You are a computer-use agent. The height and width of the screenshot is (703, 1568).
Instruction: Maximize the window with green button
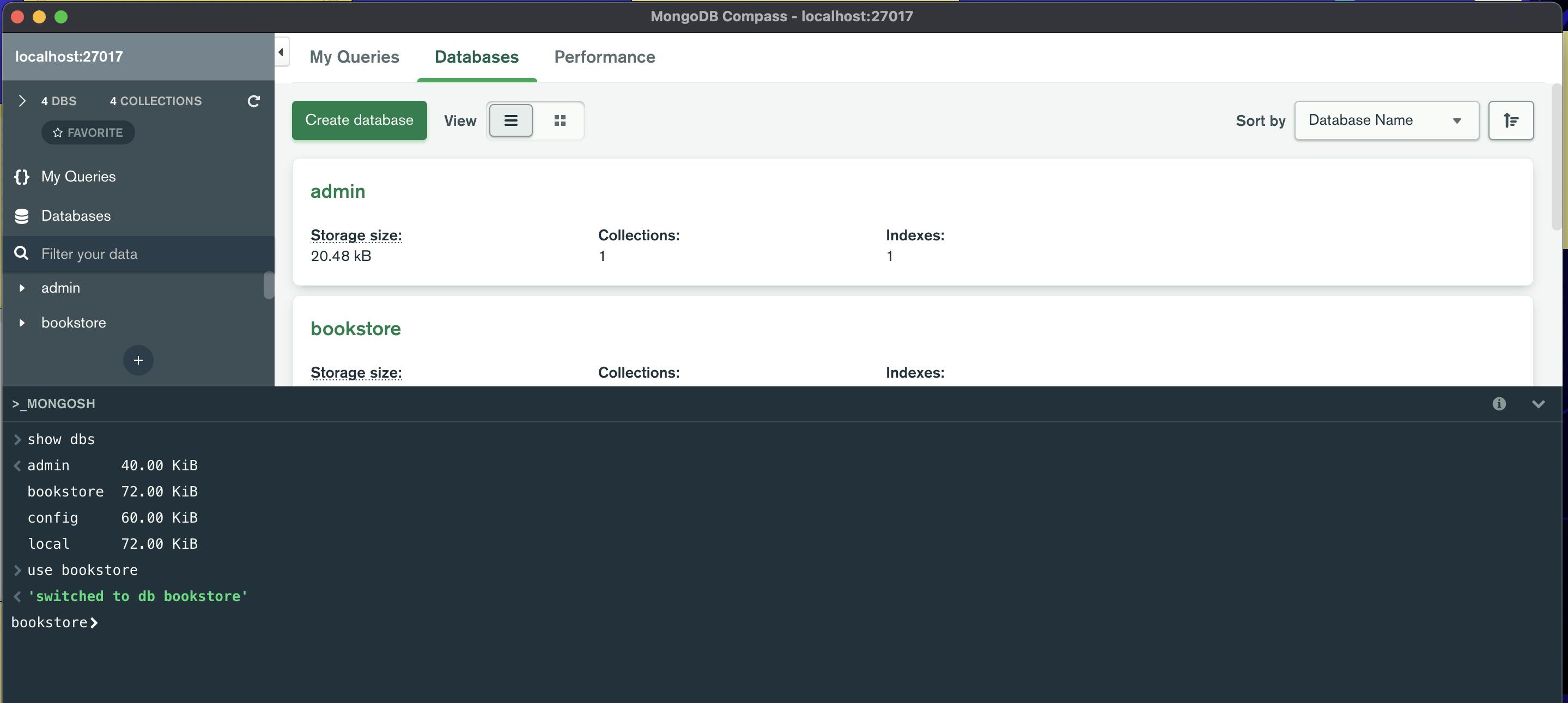61,17
